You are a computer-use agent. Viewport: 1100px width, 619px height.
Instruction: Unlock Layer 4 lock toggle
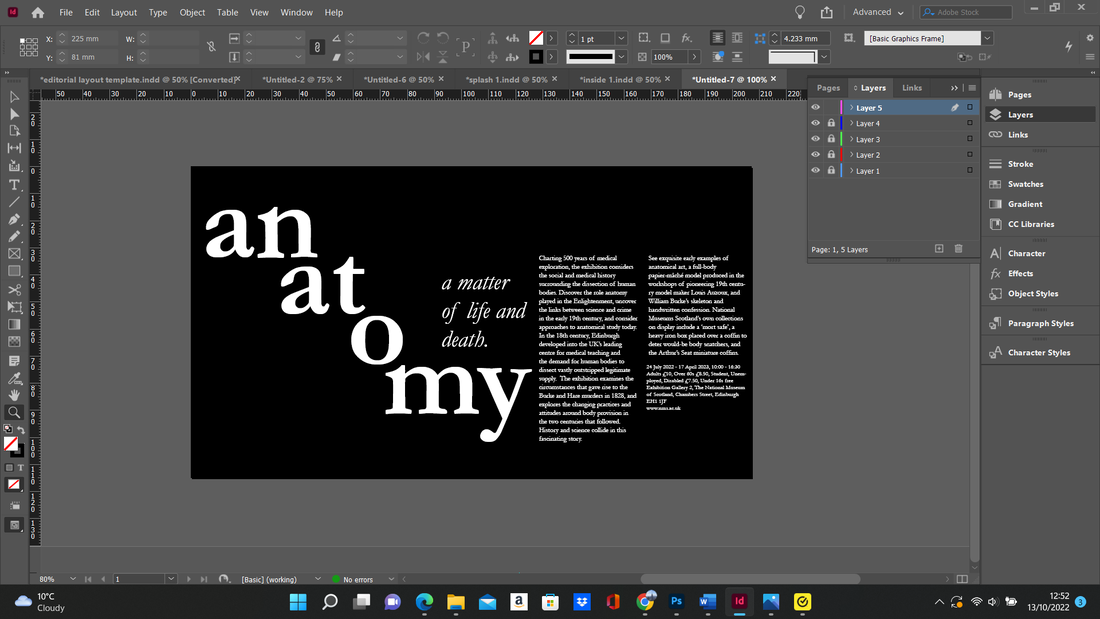(831, 123)
